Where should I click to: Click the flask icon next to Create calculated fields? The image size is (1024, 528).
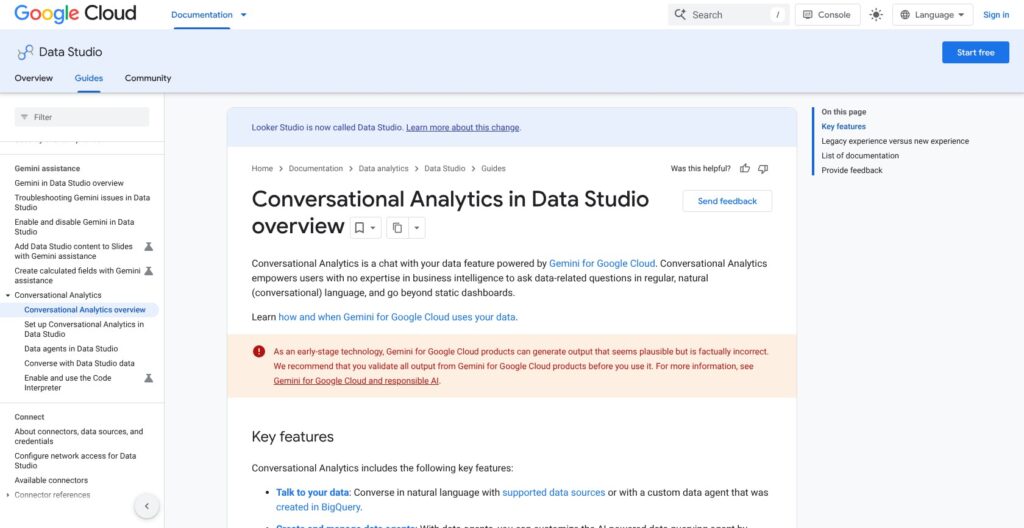tap(148, 271)
